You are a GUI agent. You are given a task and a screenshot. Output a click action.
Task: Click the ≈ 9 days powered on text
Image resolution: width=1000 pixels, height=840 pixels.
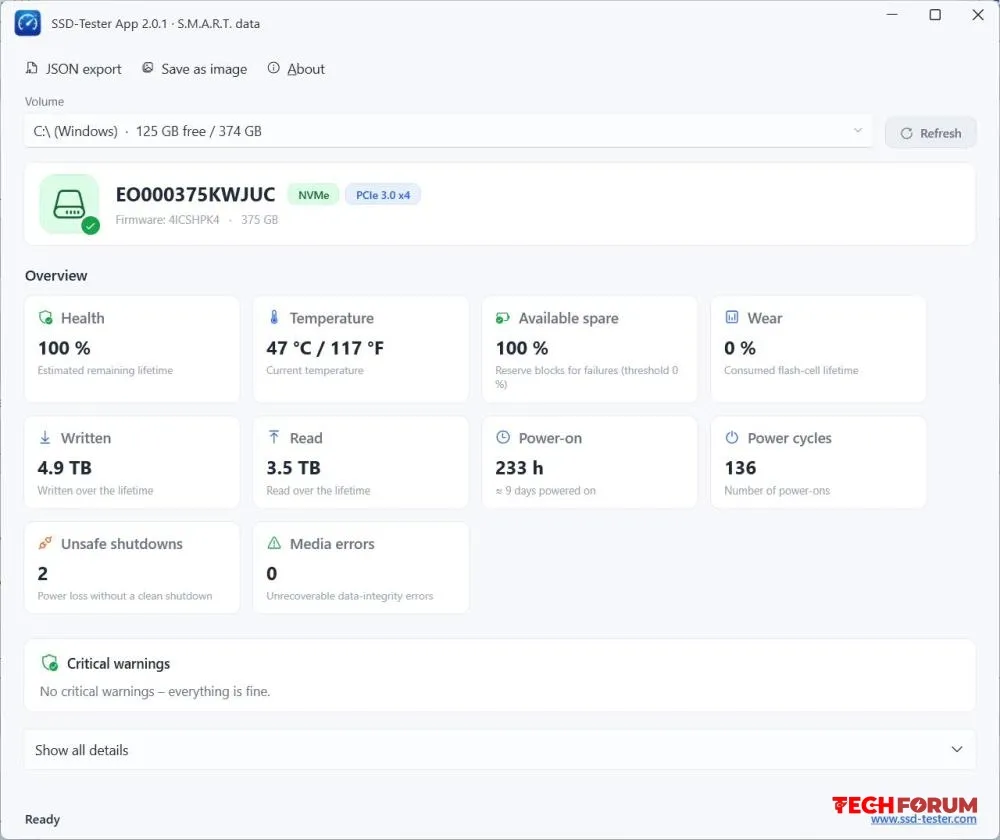(x=545, y=490)
